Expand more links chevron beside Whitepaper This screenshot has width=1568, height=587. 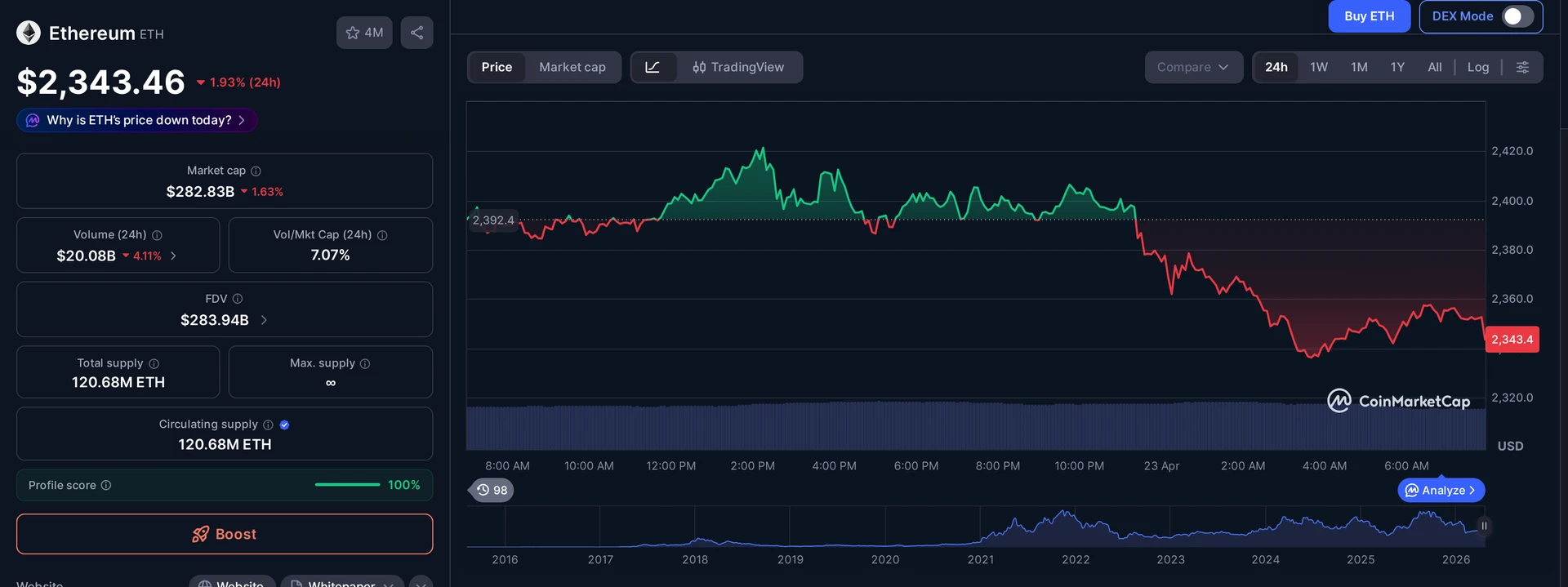[421, 582]
